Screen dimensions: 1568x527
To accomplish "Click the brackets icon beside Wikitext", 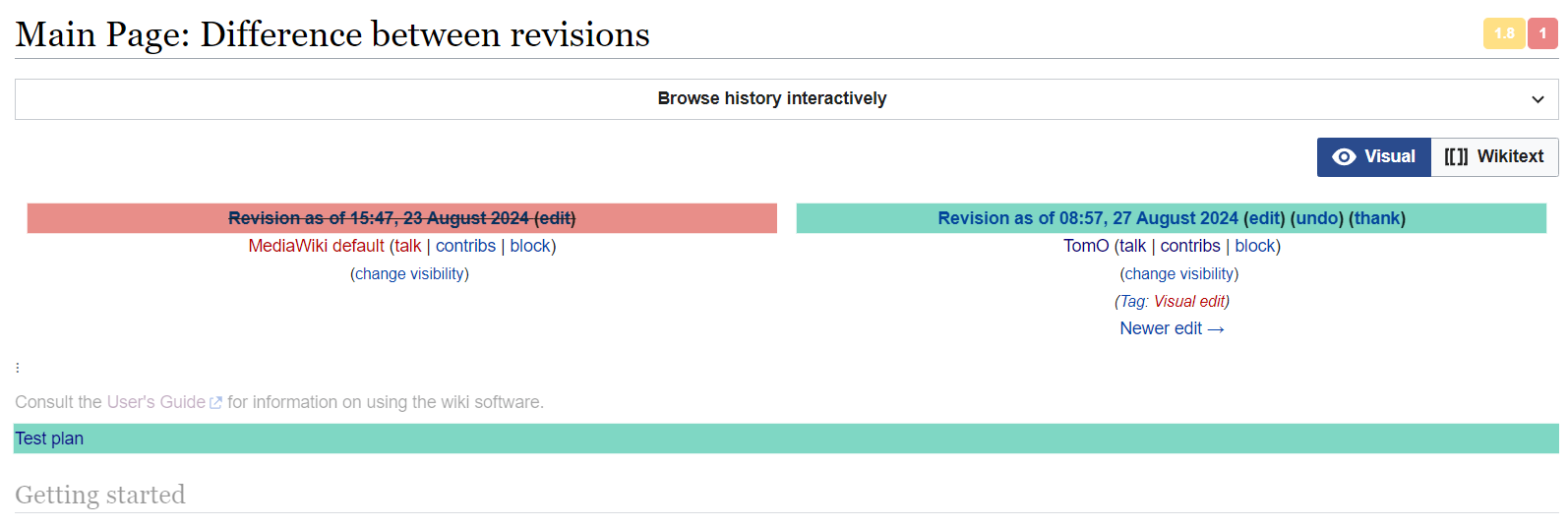I will pyautogui.click(x=1456, y=157).
